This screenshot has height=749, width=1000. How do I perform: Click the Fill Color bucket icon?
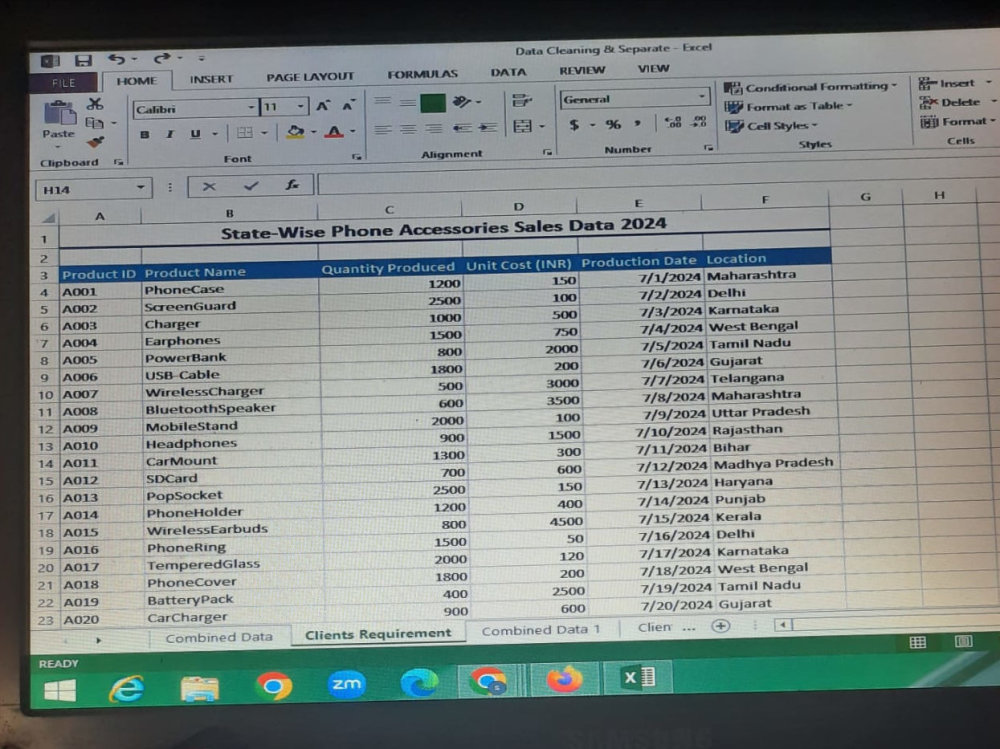pos(295,131)
